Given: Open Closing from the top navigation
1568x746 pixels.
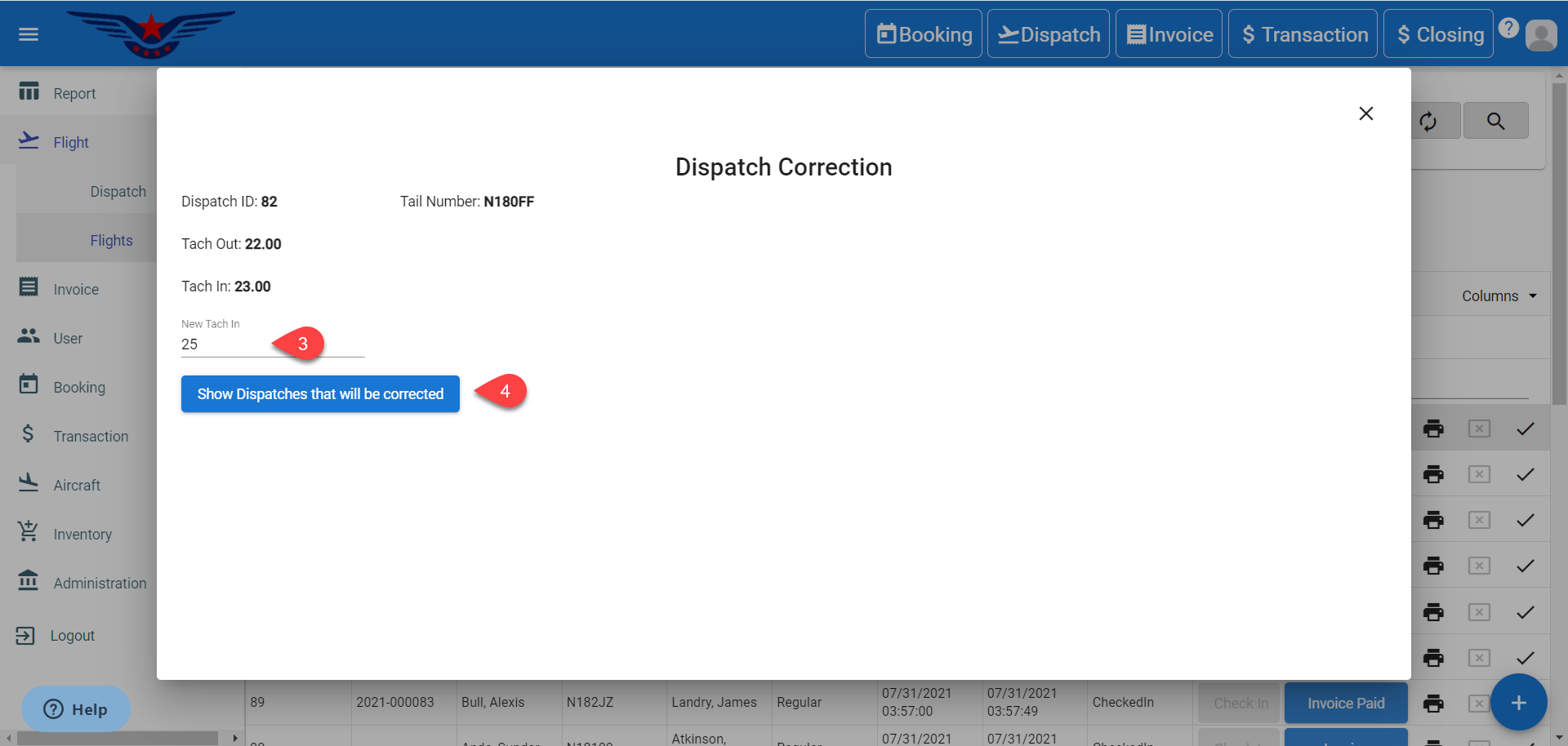Looking at the screenshot, I should coord(1438,34).
